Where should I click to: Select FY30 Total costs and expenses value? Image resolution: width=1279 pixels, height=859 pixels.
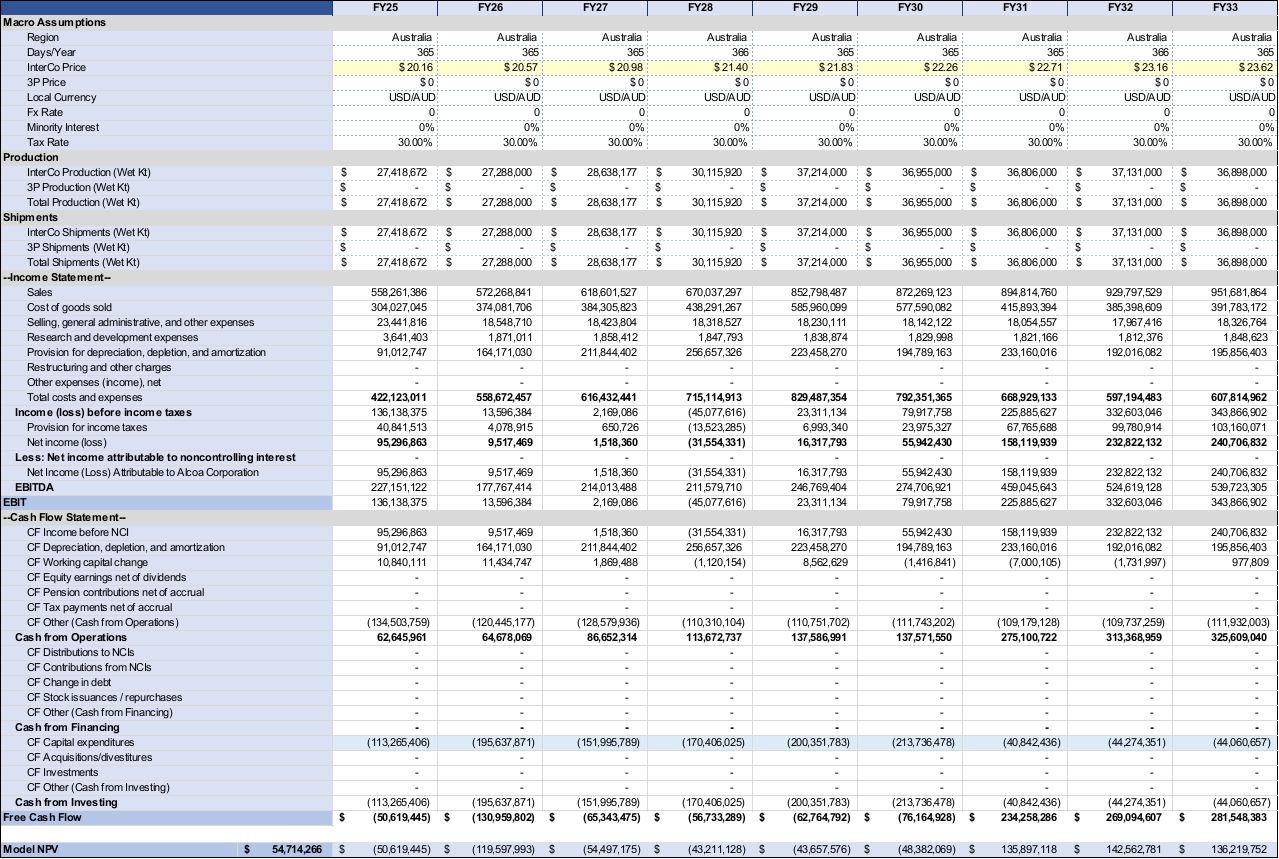click(x=910, y=397)
